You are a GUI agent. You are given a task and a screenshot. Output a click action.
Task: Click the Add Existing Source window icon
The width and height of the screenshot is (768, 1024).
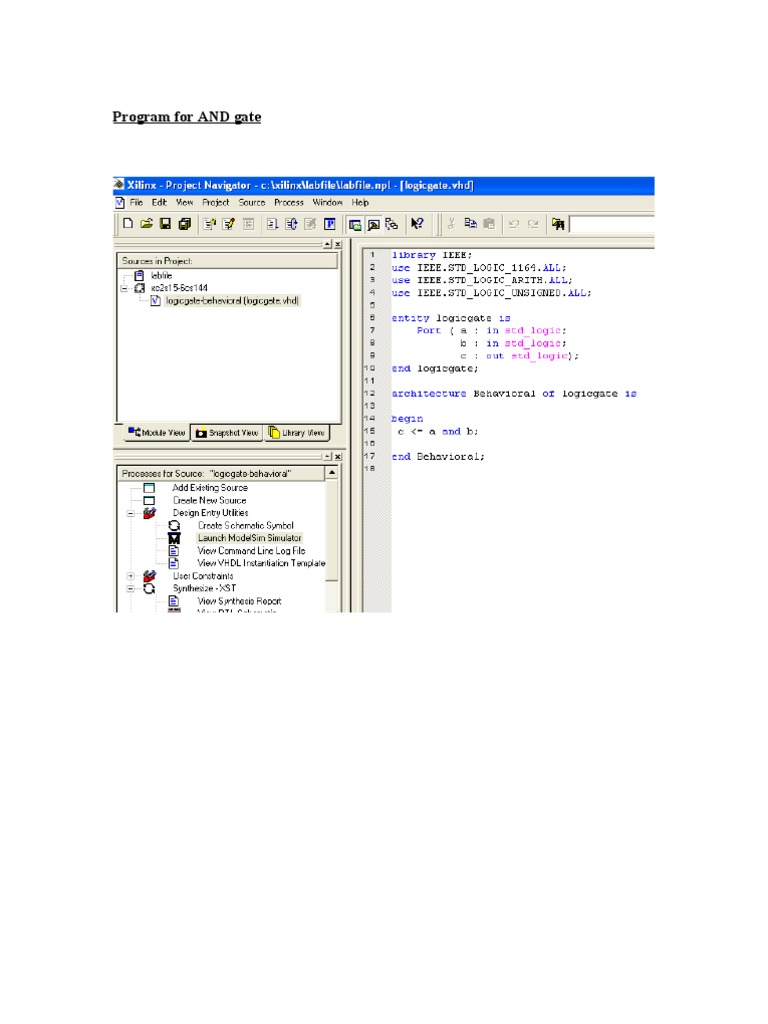pyautogui.click(x=149, y=488)
